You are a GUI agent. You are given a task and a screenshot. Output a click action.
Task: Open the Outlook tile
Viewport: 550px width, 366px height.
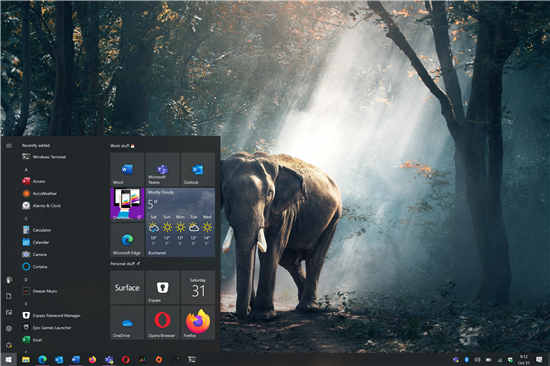[x=198, y=169]
